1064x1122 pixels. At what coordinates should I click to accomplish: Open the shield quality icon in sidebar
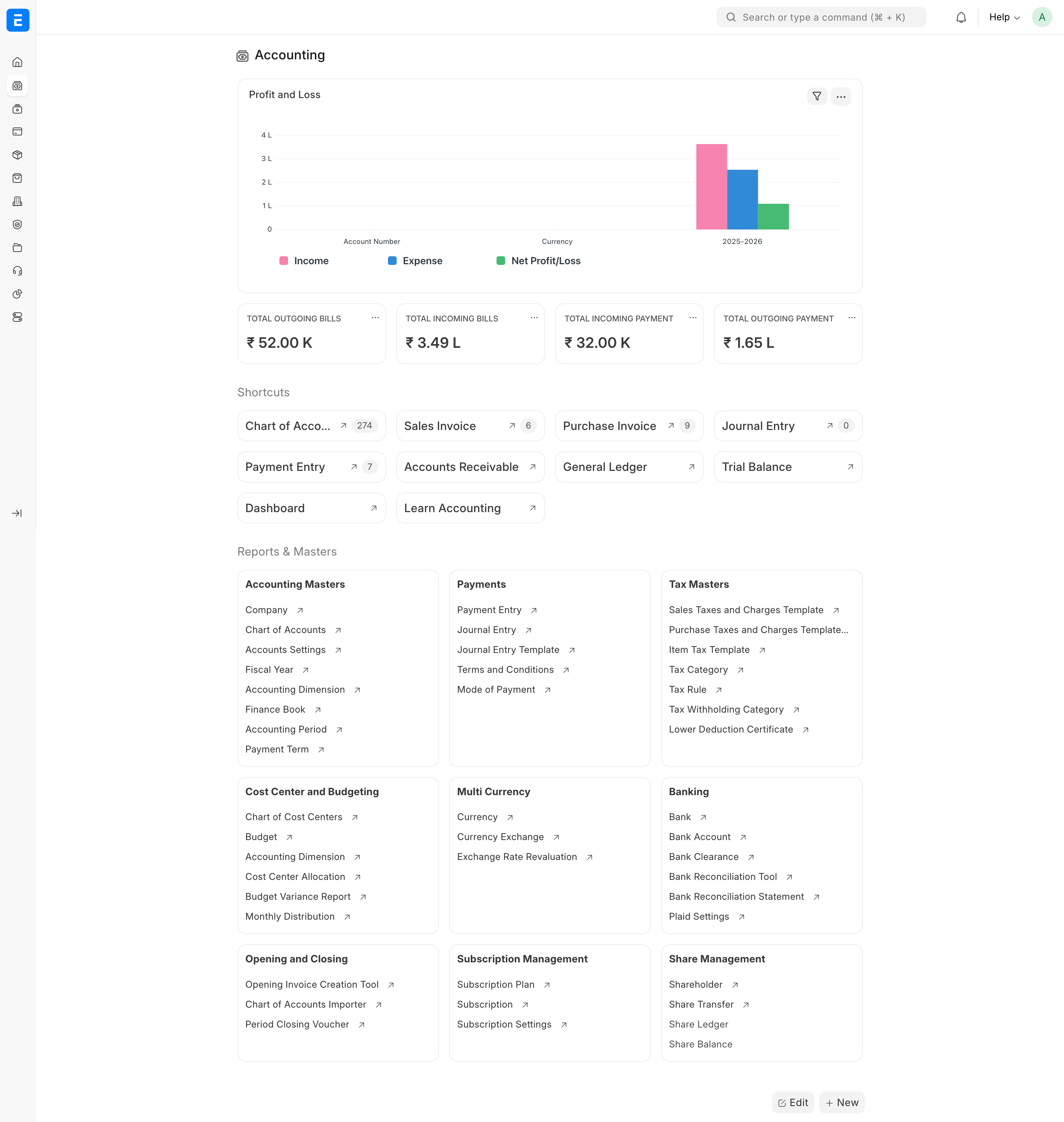coord(18,225)
